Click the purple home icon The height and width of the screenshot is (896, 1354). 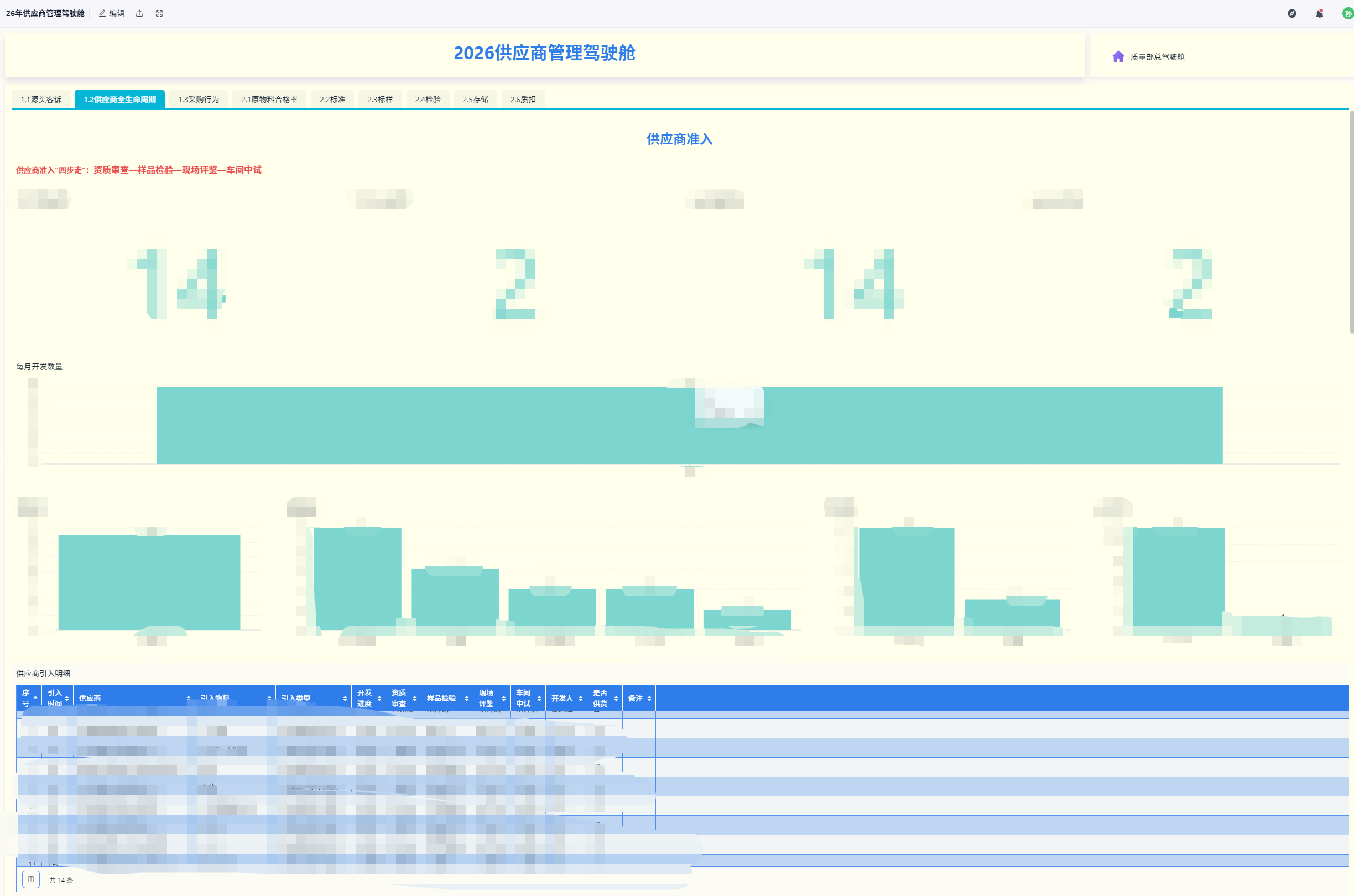1118,56
